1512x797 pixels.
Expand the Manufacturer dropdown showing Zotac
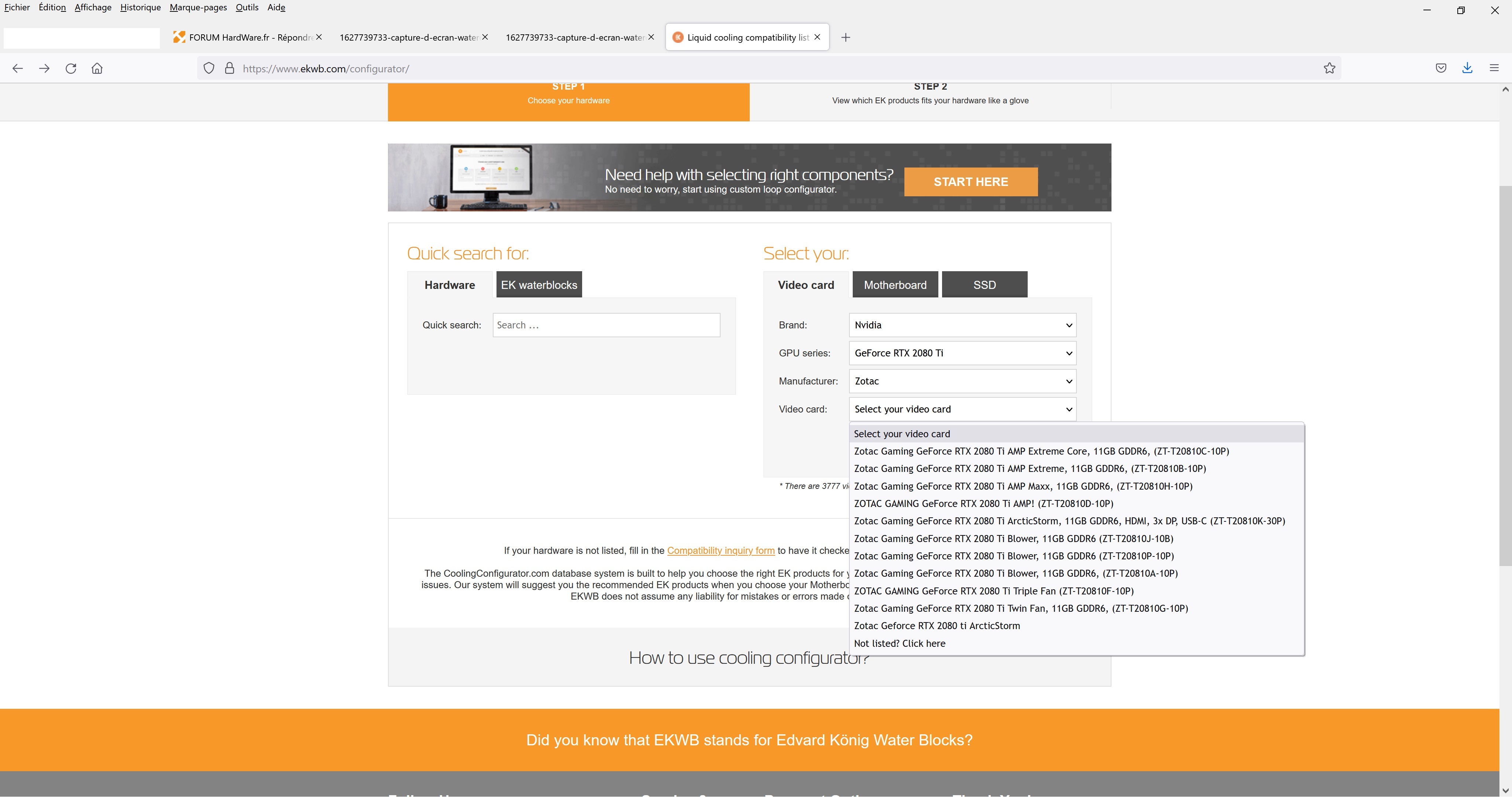(962, 382)
